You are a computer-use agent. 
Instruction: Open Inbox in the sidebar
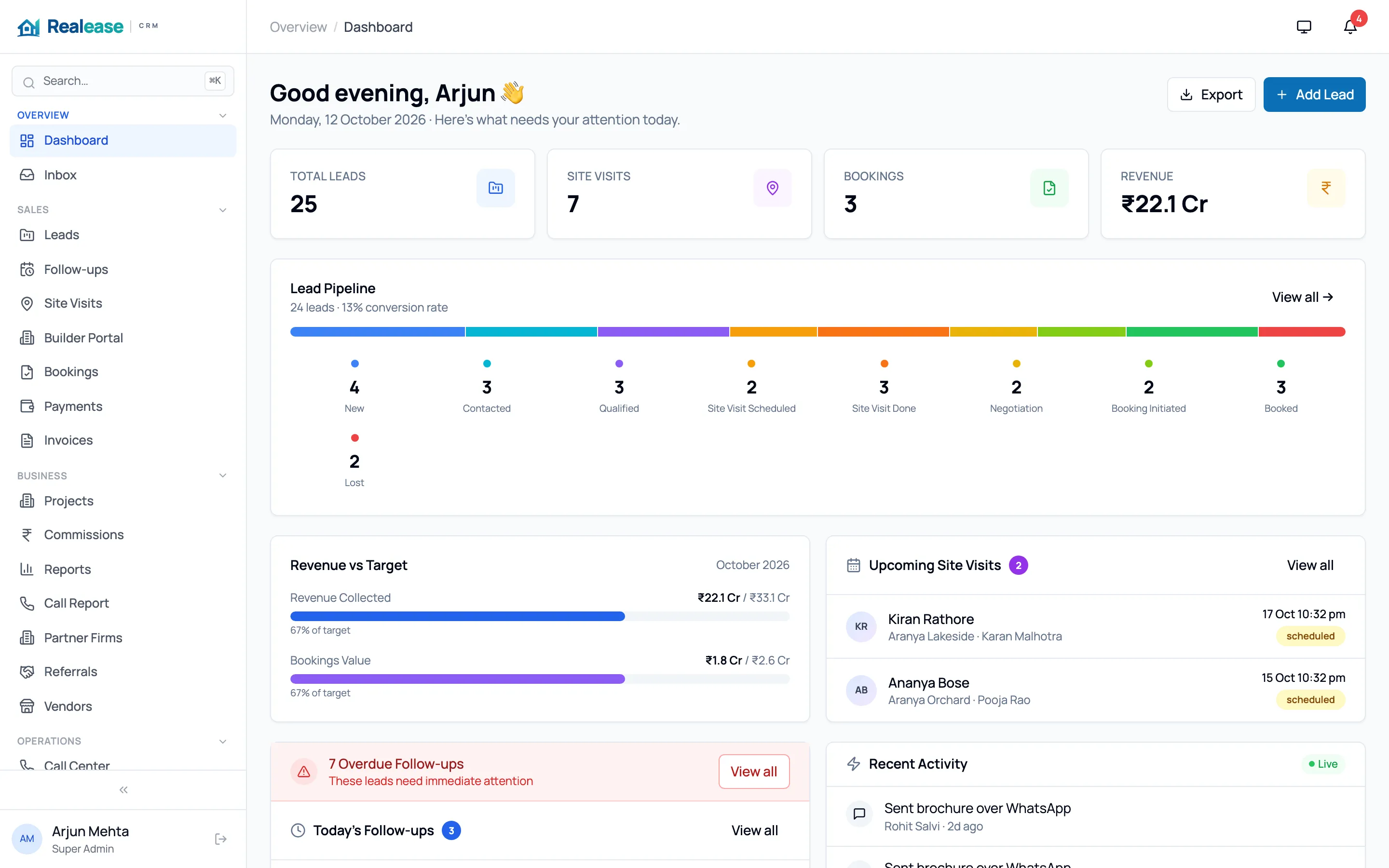tap(123, 175)
